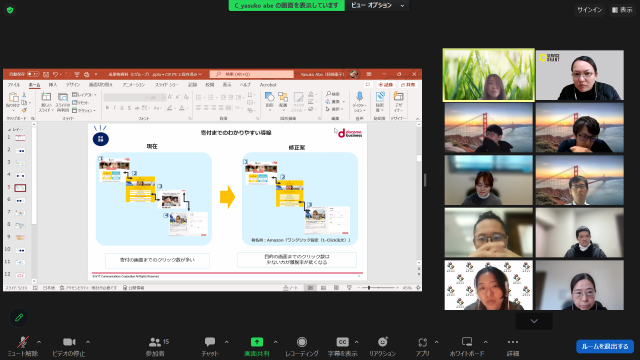Open the more options three-dots icon
The height and width of the screenshot is (360, 640).
coord(513,342)
